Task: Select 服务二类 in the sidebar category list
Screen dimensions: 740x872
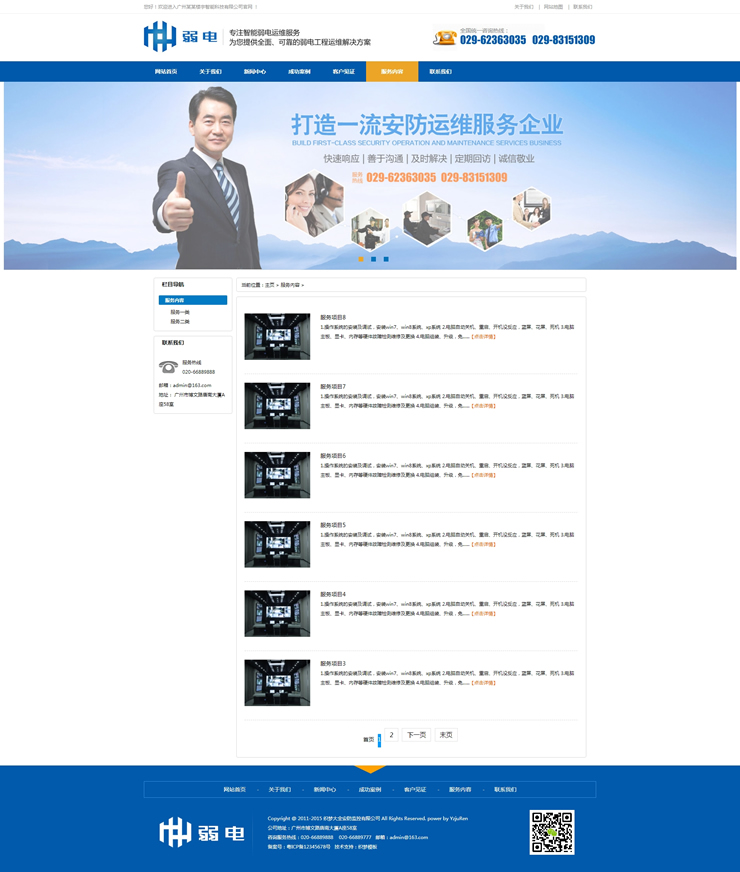Action: click(x=179, y=322)
